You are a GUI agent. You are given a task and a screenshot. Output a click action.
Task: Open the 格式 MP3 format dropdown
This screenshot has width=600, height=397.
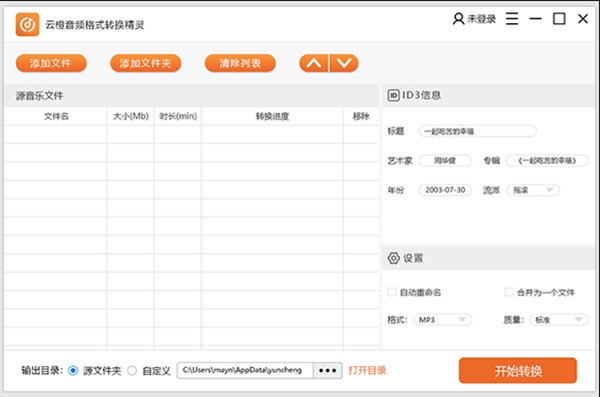click(442, 320)
